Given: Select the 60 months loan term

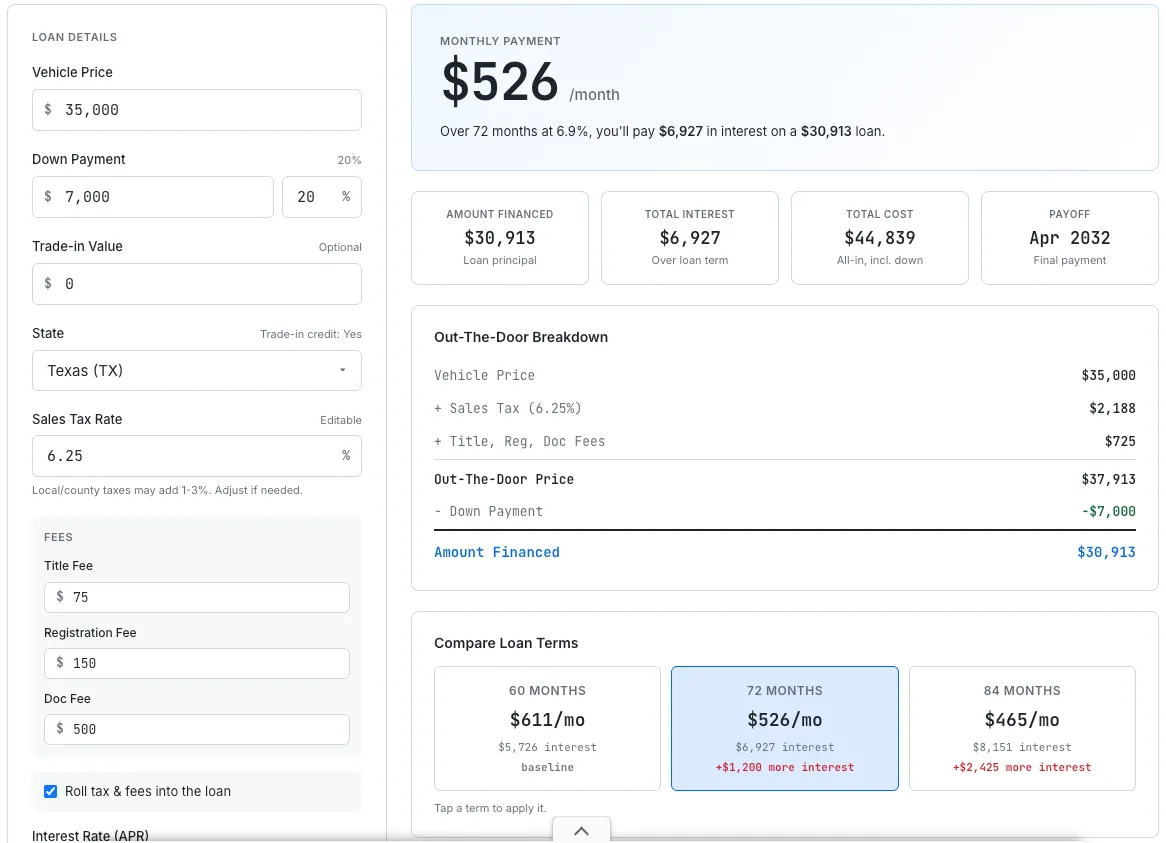Looking at the screenshot, I should pyautogui.click(x=546, y=727).
